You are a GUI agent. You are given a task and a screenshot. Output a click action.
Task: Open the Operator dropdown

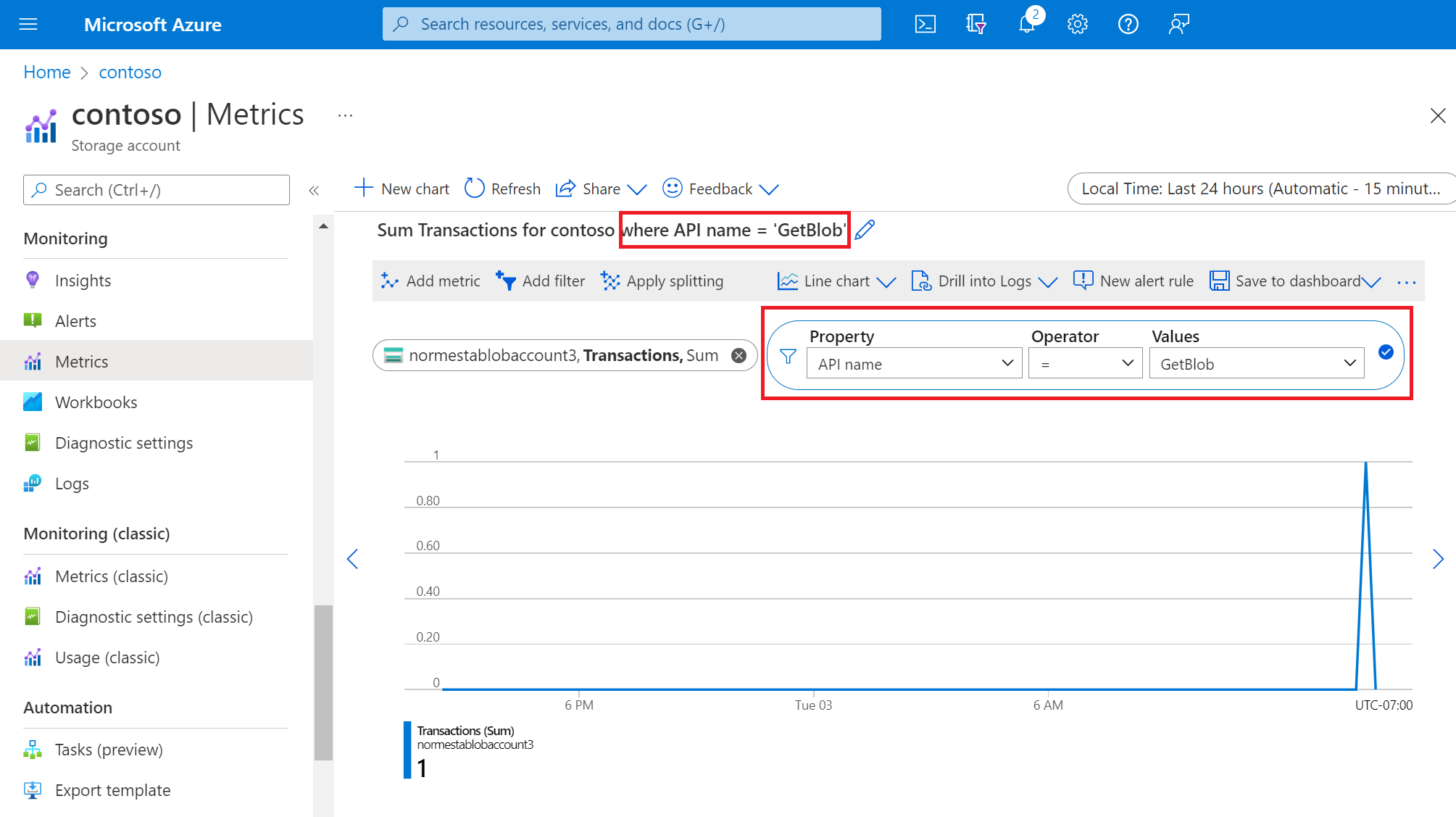click(x=1085, y=363)
